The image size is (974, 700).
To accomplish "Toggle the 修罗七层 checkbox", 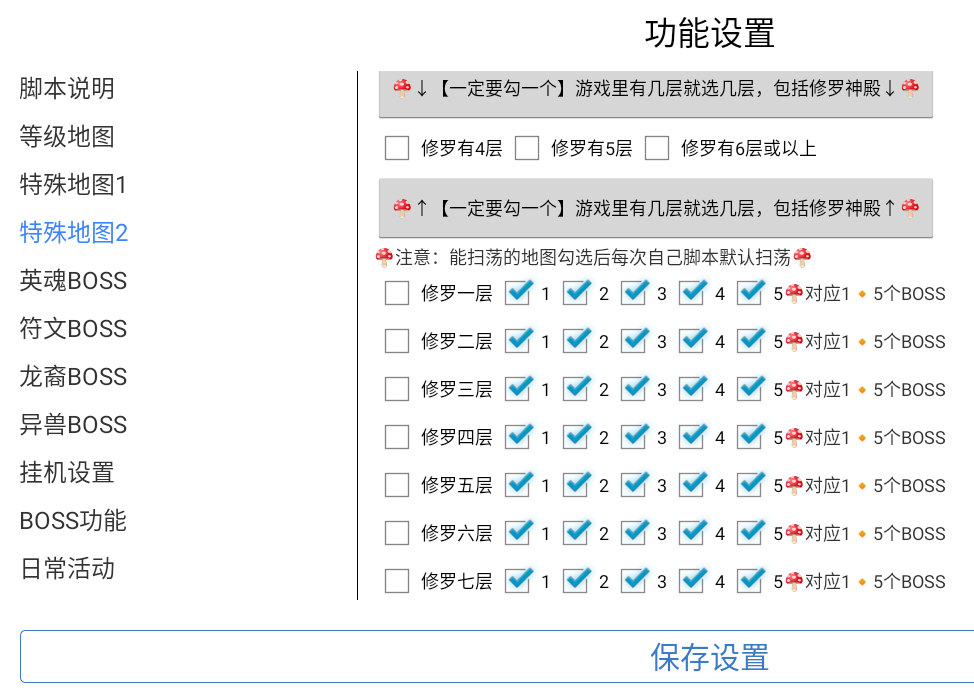I will 397,581.
